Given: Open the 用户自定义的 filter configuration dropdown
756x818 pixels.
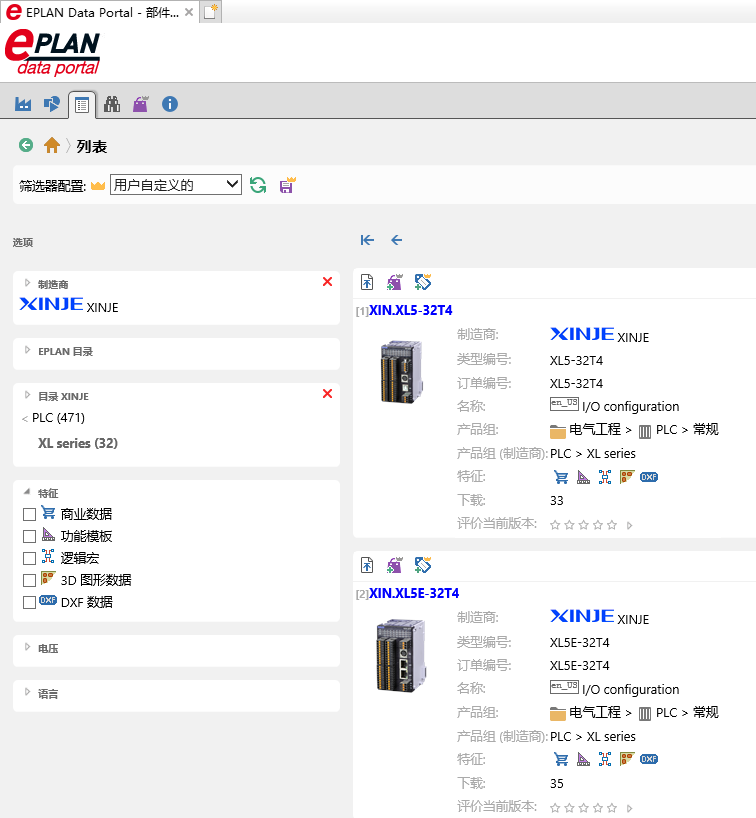Looking at the screenshot, I should coord(176,185).
